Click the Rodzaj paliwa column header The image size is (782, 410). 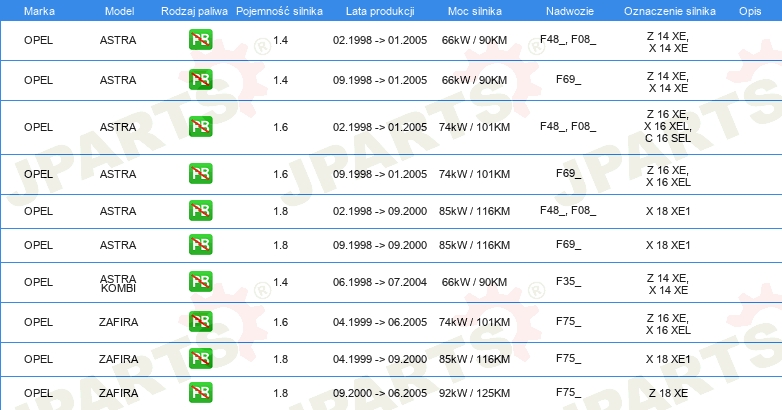pyautogui.click(x=194, y=11)
